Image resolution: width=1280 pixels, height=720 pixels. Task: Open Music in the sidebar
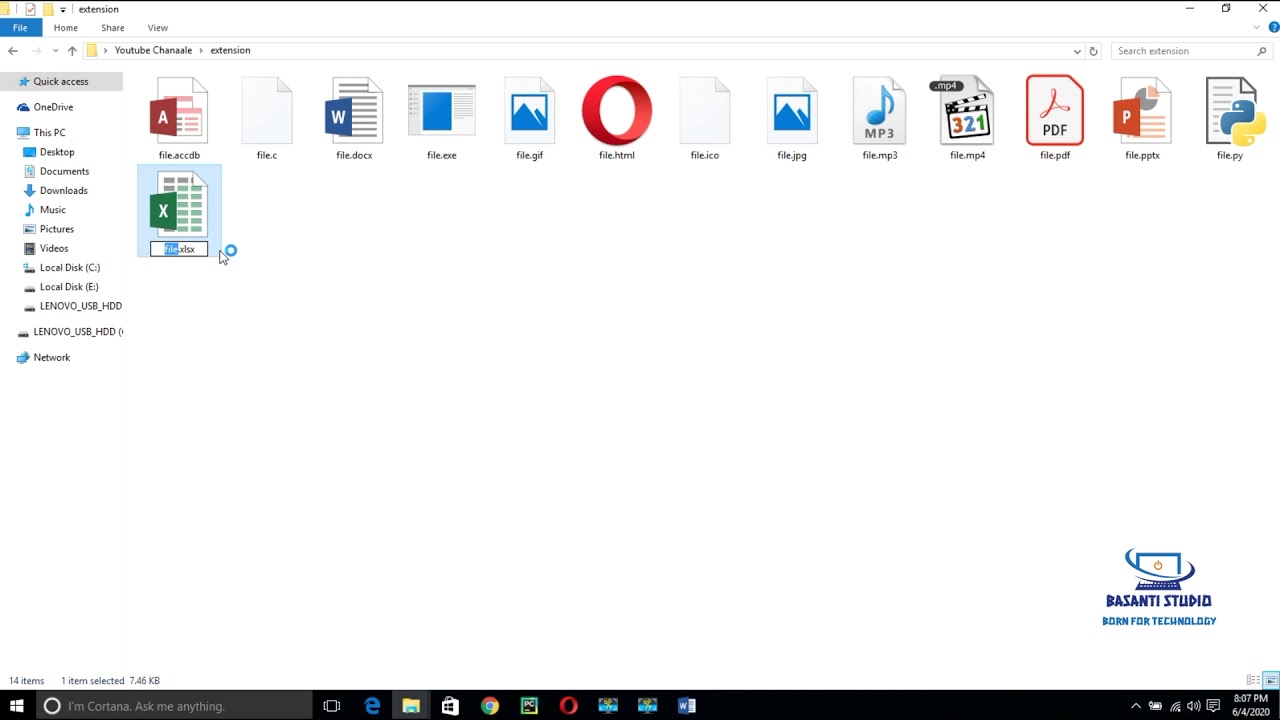click(x=52, y=210)
